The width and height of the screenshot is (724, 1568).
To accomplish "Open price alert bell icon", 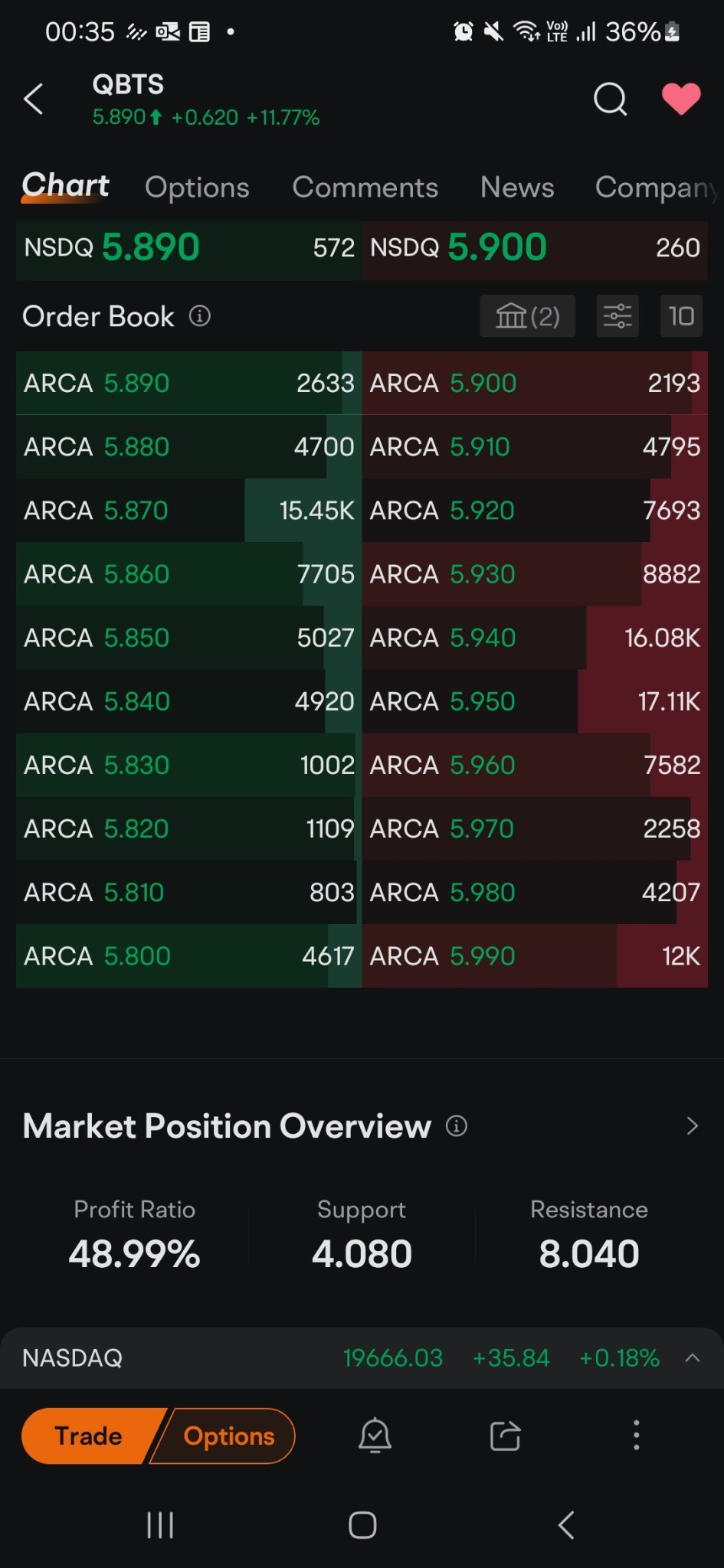I will [375, 1436].
